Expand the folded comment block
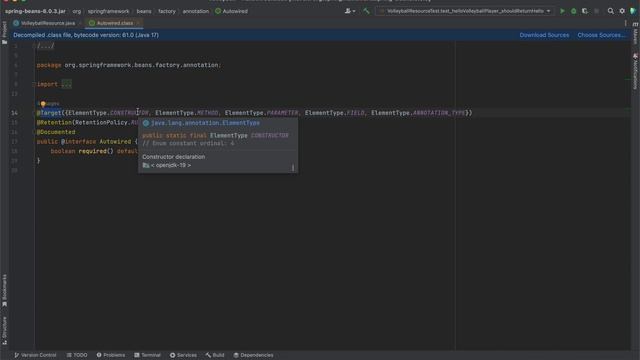Screen dimensions: 640x360 [x=46, y=46]
